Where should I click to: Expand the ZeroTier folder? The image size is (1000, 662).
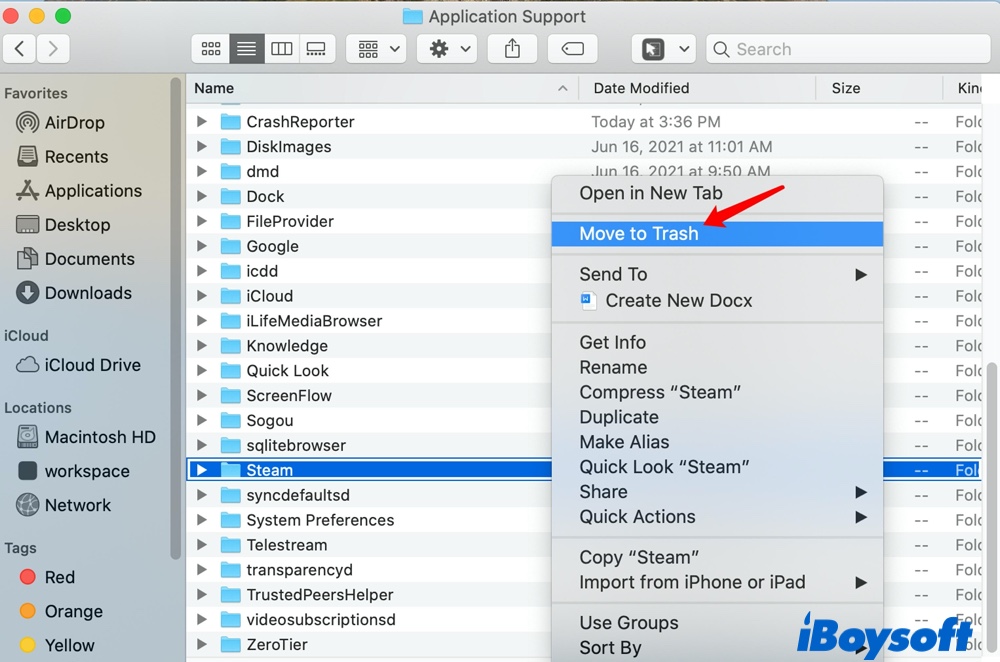coord(202,644)
